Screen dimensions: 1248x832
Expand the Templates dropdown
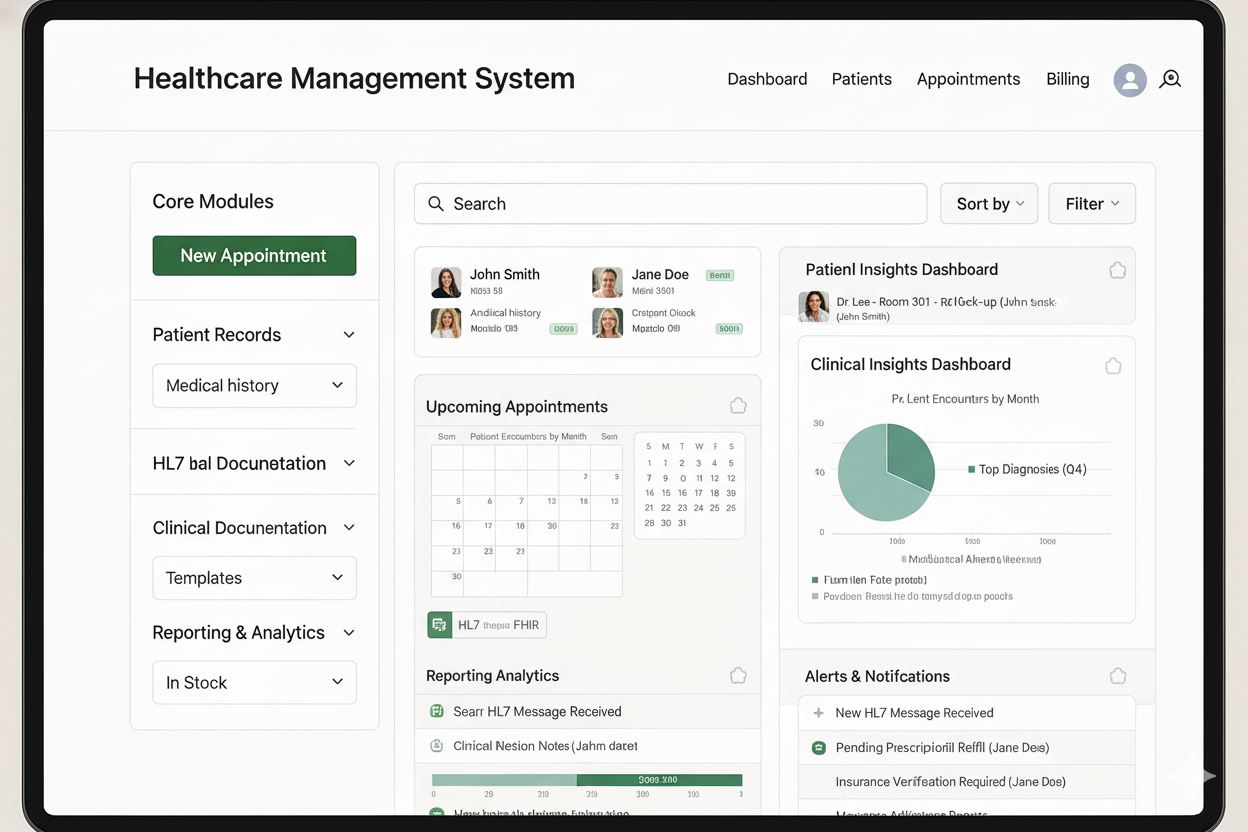coord(254,578)
